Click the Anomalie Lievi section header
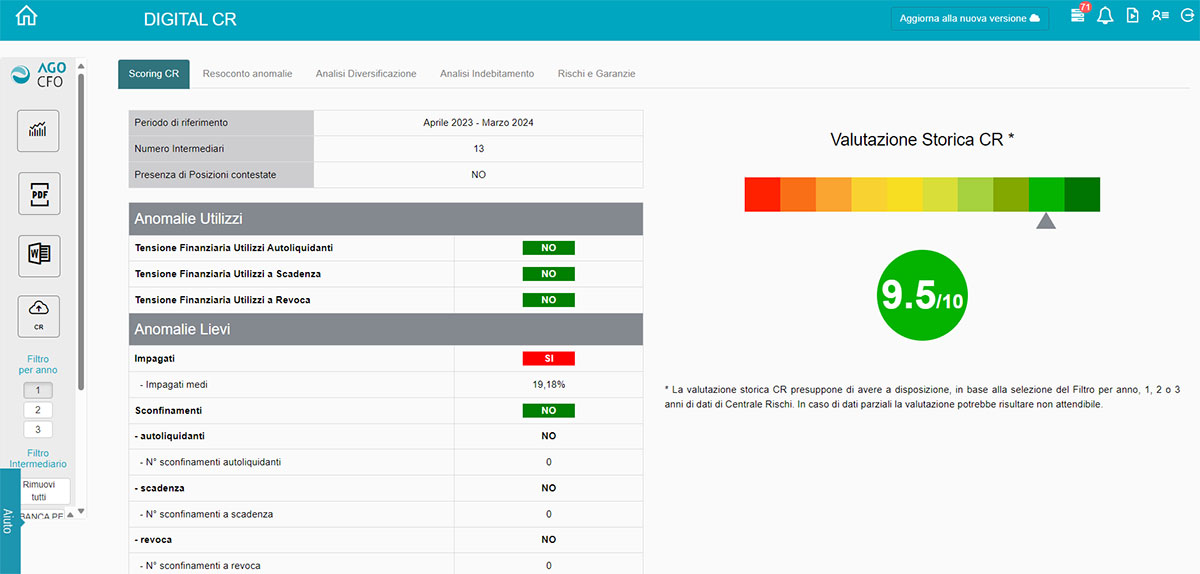This screenshot has width=1200, height=574. [x=386, y=329]
